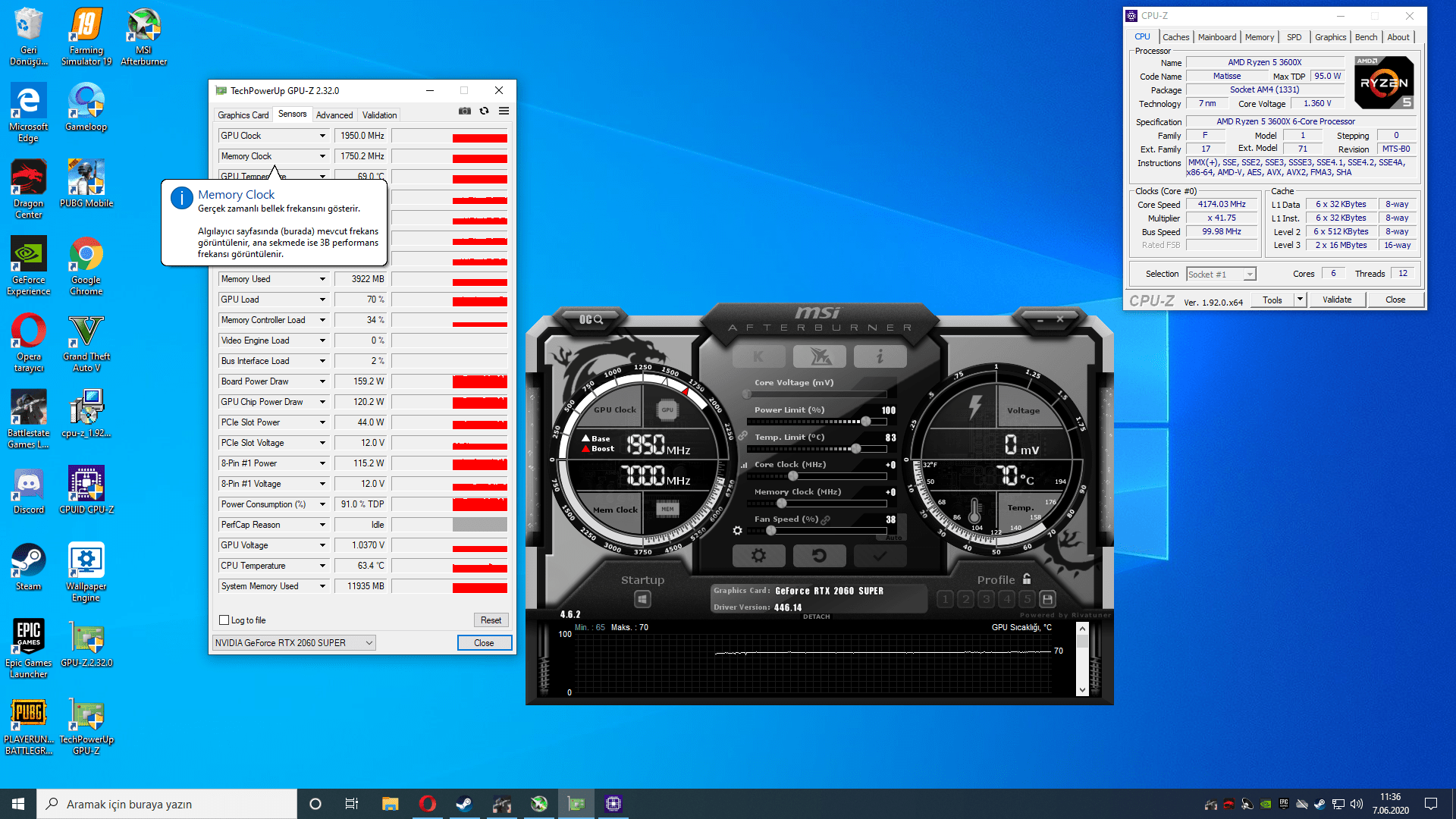This screenshot has height=819, width=1456.
Task: Open the GPU-Z hamburger menu icon
Action: coord(504,111)
